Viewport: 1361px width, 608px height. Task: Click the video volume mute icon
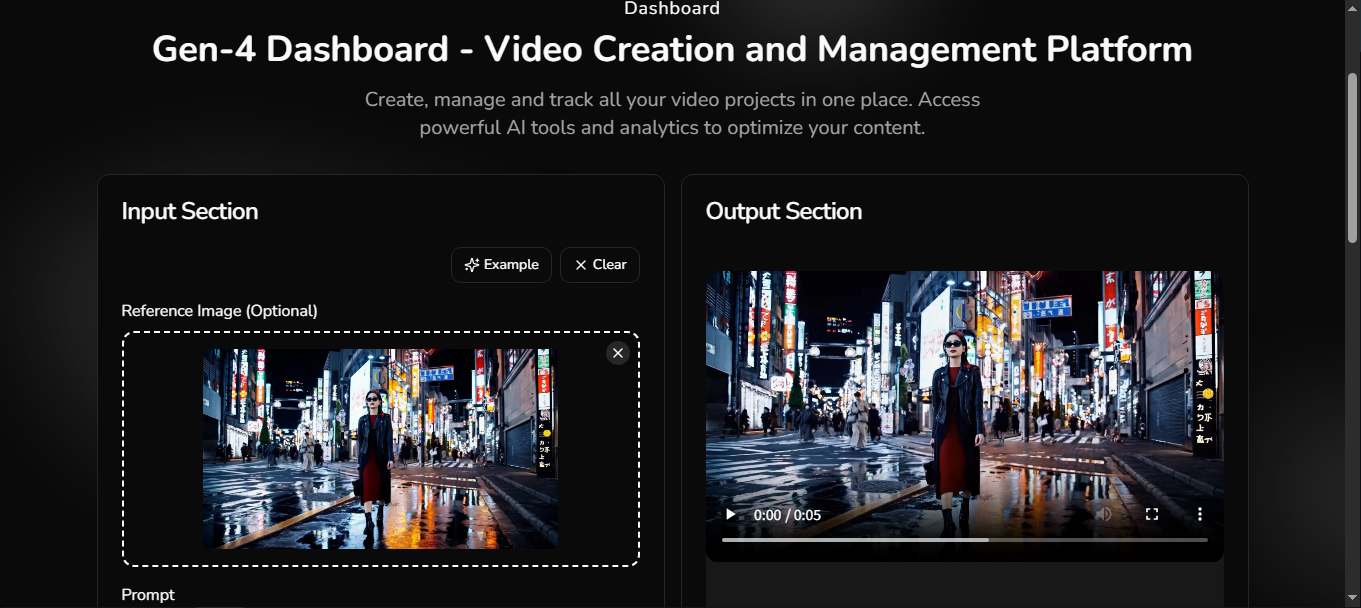tap(1104, 514)
